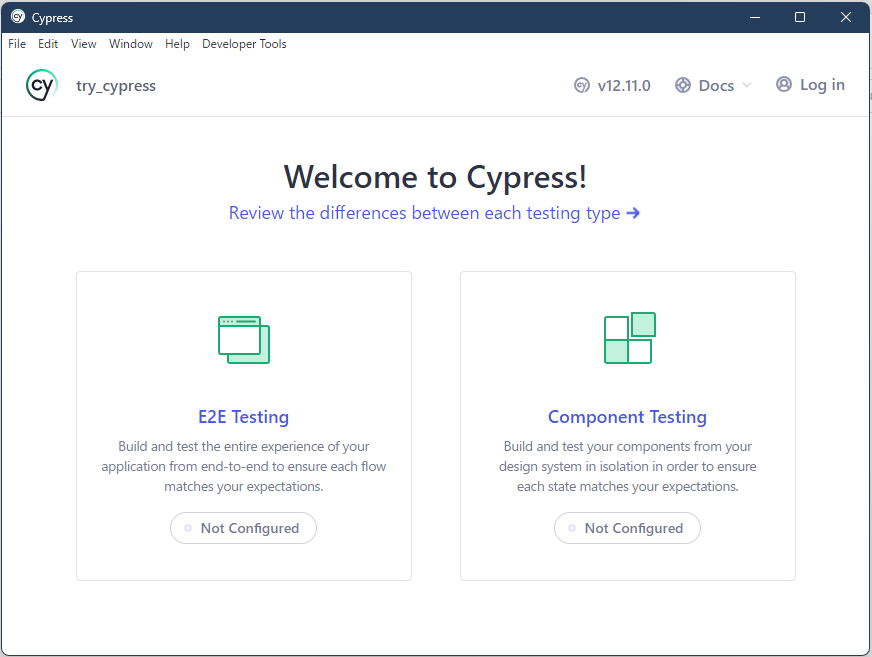Click the Cypress app icon in title bar
Screen dimensions: 872x657
coord(18,17)
